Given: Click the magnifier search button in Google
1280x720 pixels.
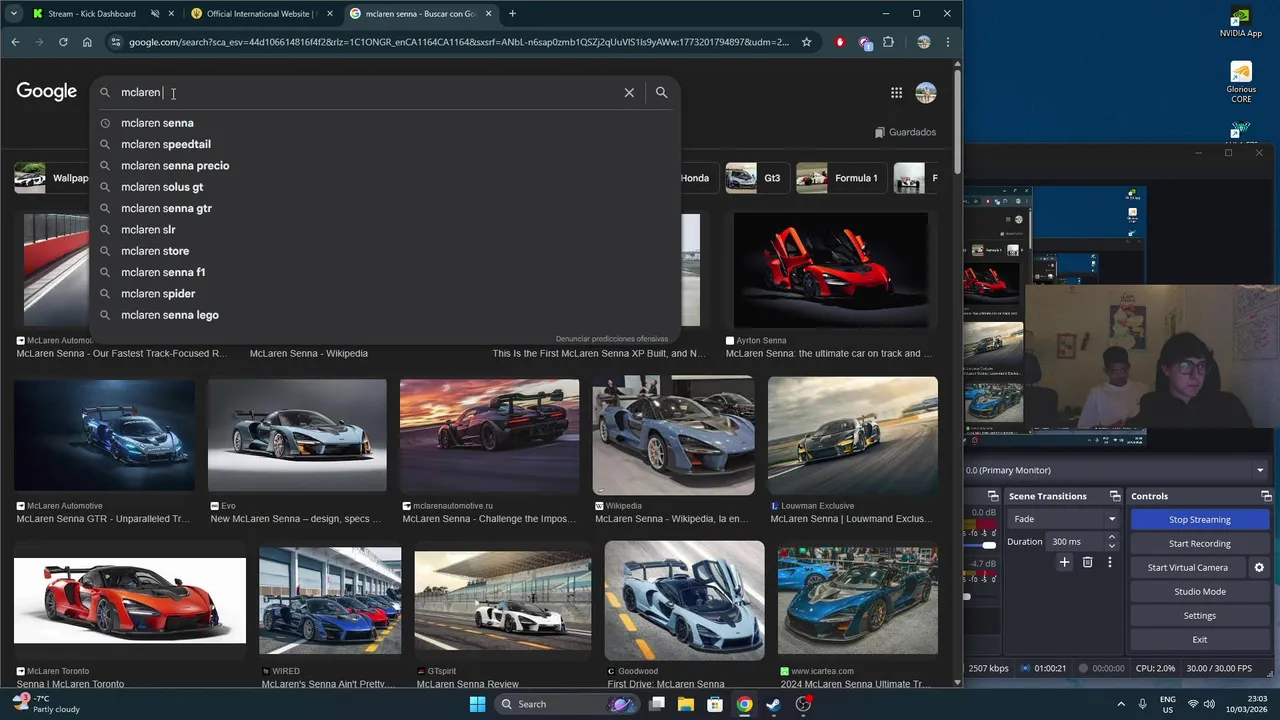Looking at the screenshot, I should [x=661, y=92].
